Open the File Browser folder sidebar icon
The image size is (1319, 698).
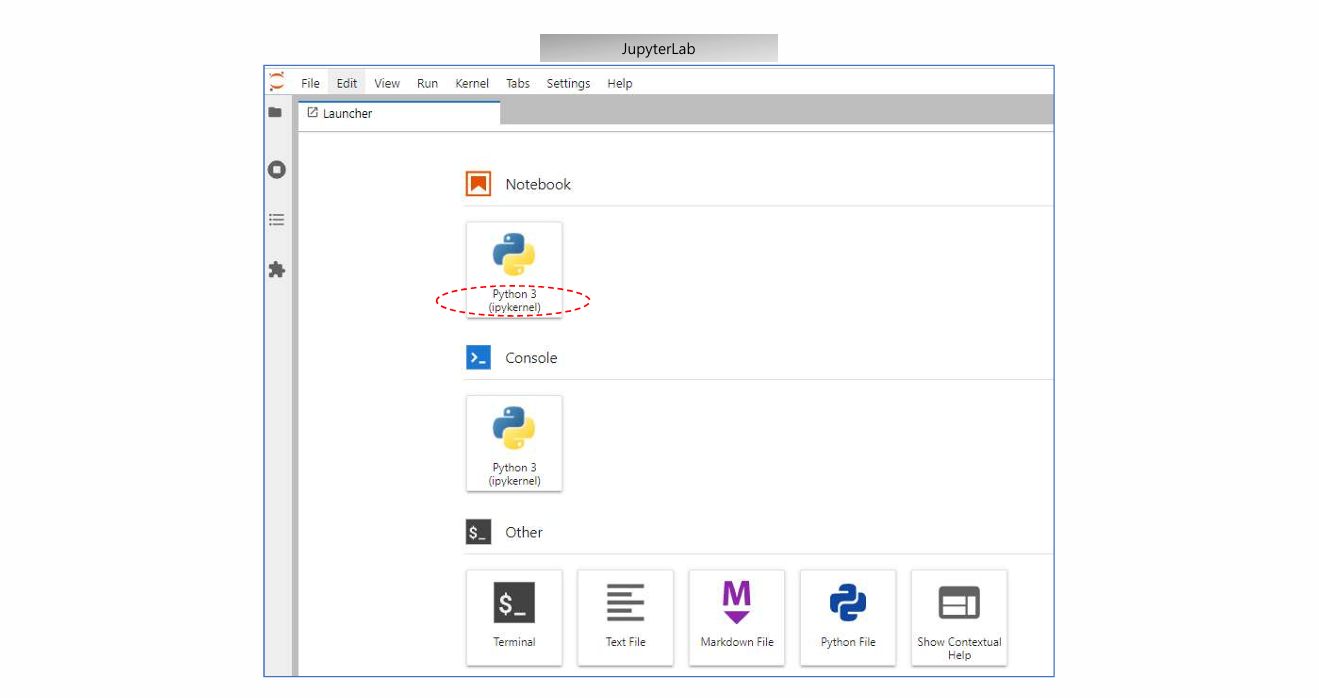[x=275, y=113]
